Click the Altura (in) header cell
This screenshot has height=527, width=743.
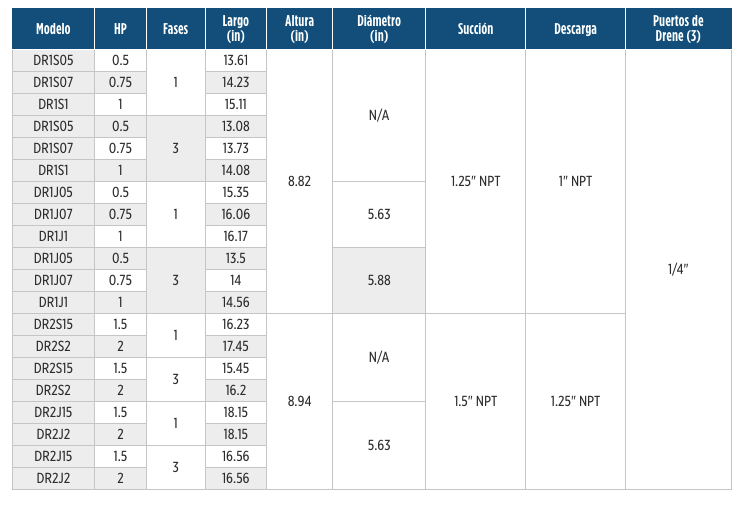(x=299, y=28)
